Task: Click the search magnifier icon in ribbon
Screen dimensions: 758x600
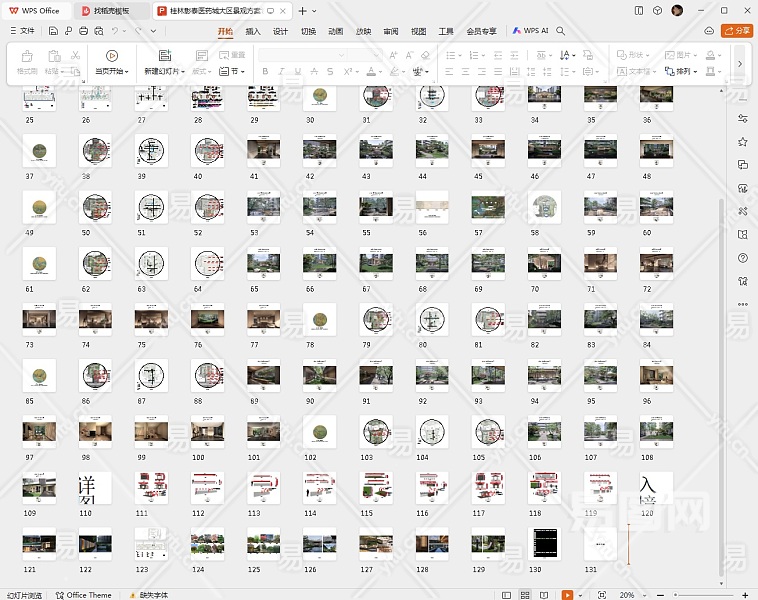Action: [x=561, y=31]
